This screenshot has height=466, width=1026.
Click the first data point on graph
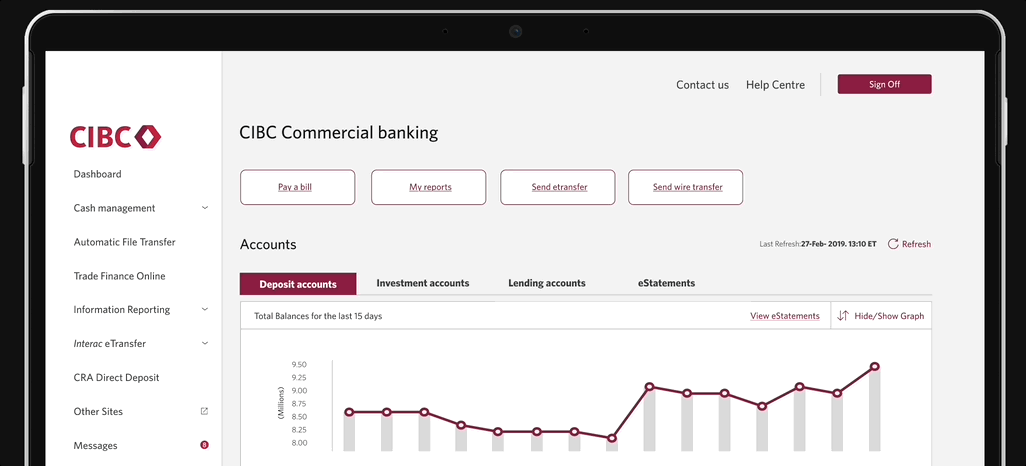pos(349,412)
